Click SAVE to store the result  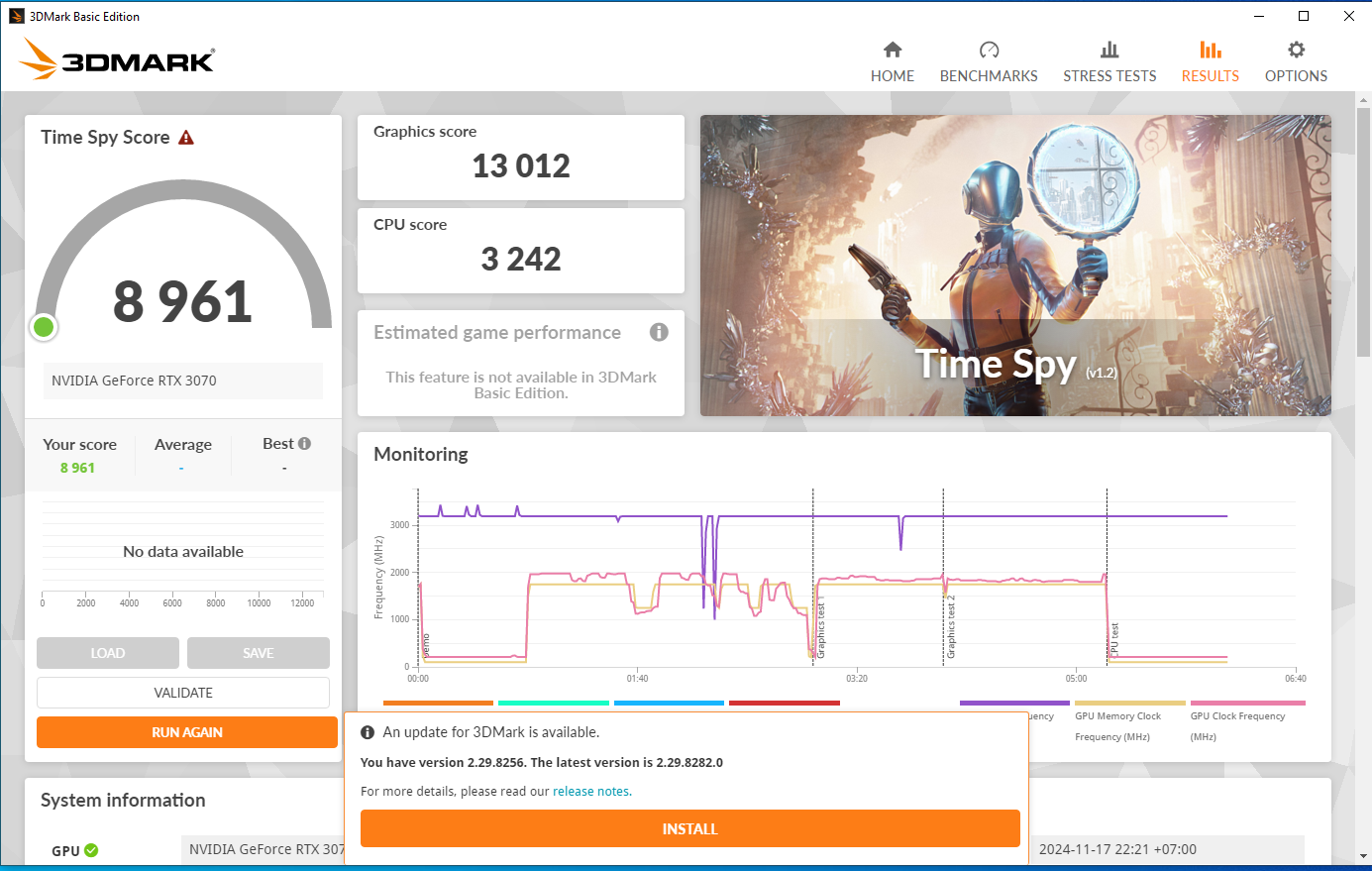[x=258, y=652]
